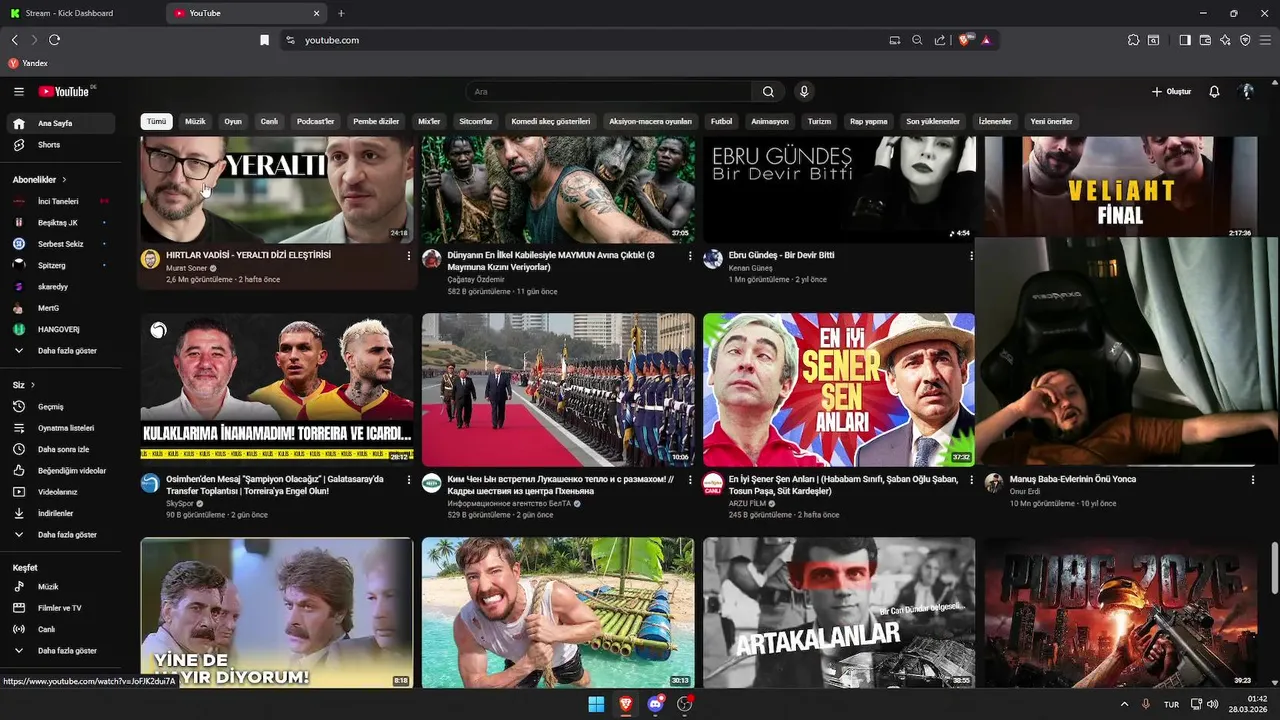Screen dimensions: 1280x720
Task: Start voice search with microphone icon
Action: [x=804, y=91]
